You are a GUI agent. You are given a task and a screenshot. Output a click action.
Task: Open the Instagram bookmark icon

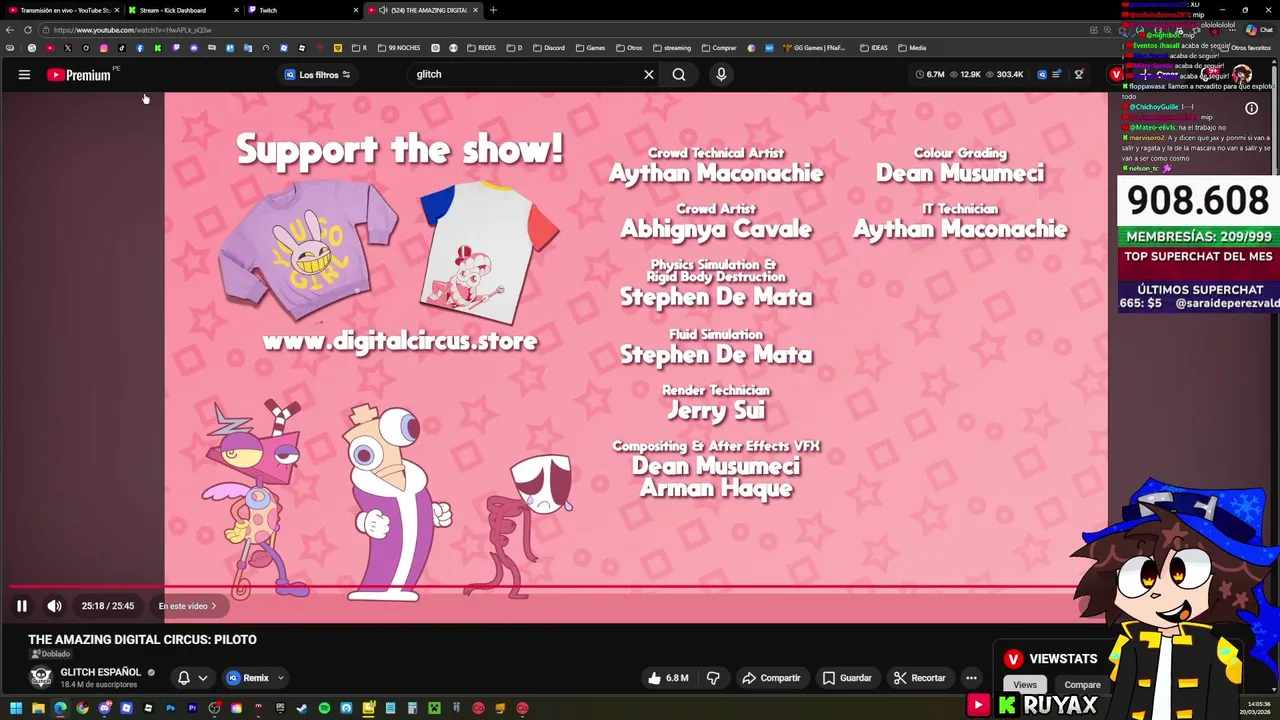[x=103, y=48]
